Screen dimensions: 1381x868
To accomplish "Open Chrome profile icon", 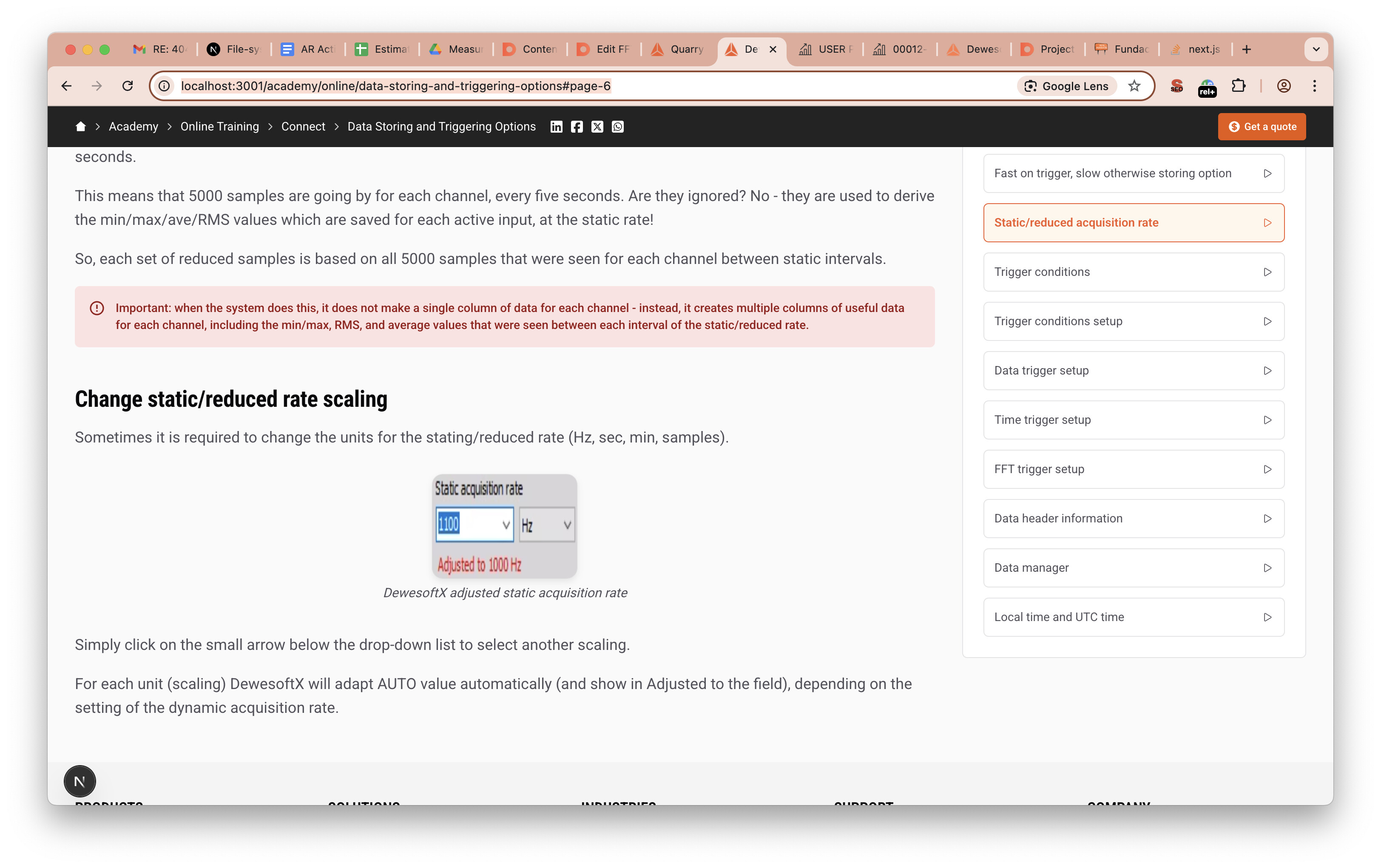I will click(x=1284, y=86).
